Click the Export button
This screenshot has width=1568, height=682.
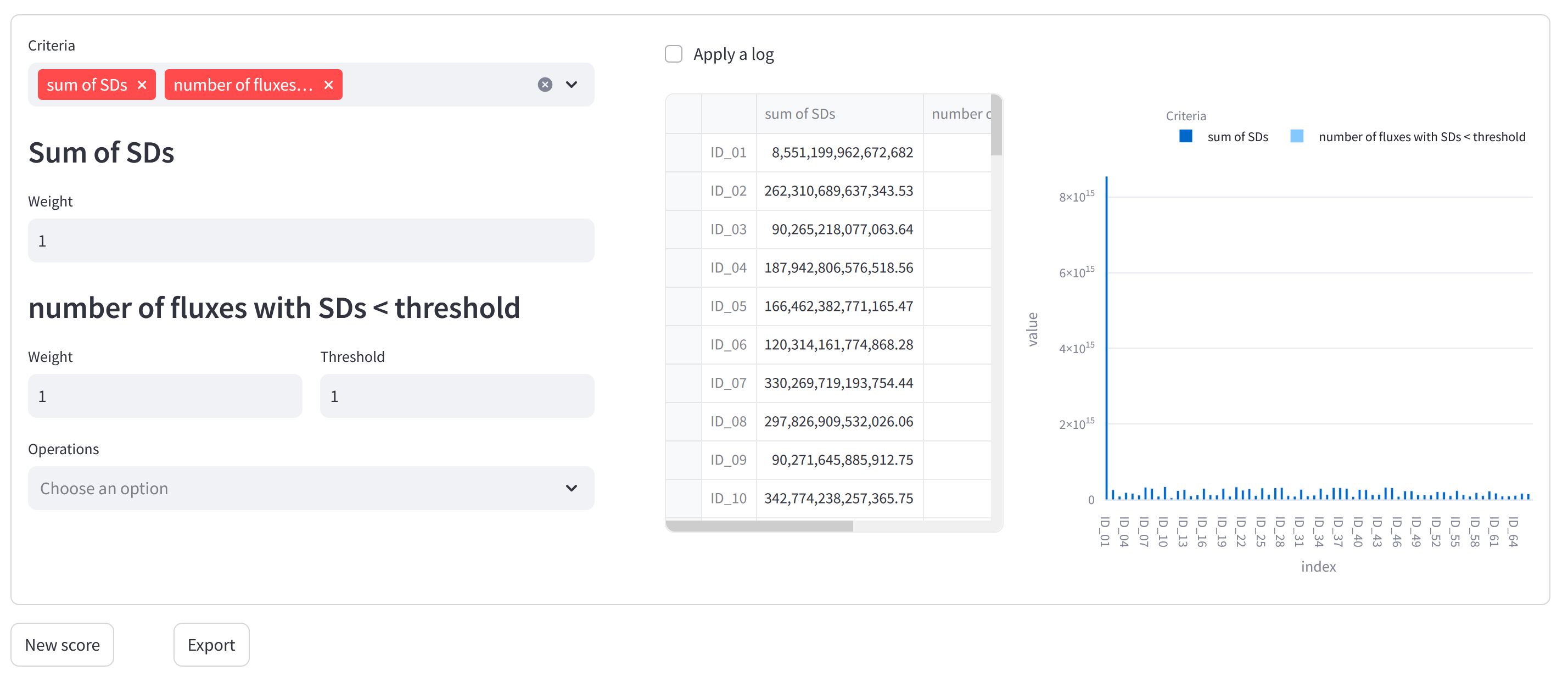coord(211,645)
